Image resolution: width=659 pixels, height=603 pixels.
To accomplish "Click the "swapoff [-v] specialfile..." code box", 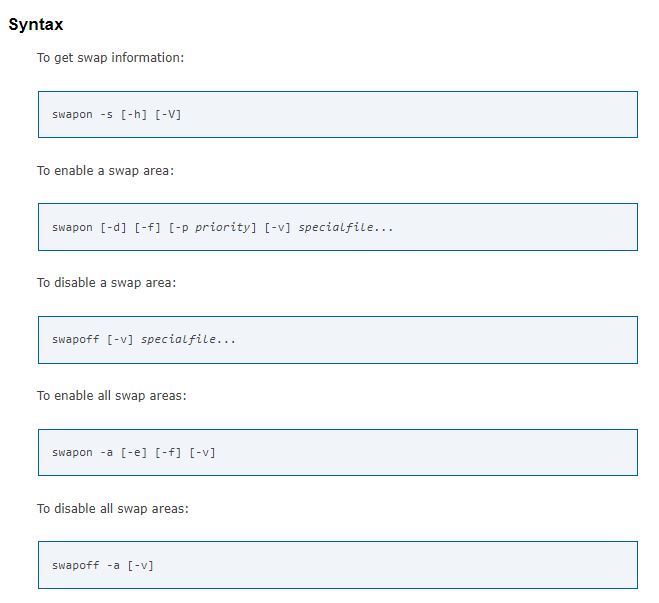I will click(x=337, y=340).
